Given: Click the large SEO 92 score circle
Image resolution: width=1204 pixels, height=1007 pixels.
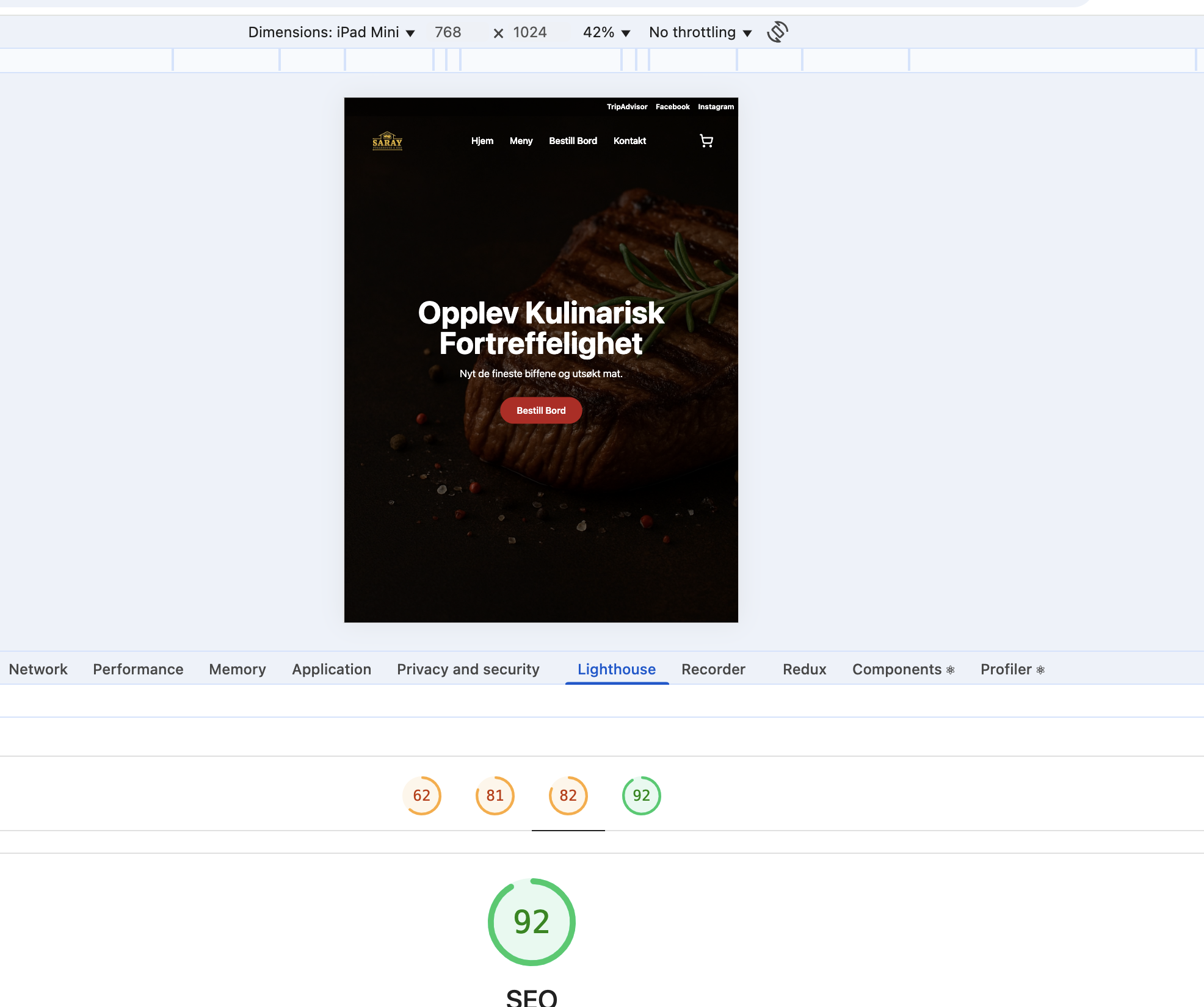Looking at the screenshot, I should click(x=531, y=922).
